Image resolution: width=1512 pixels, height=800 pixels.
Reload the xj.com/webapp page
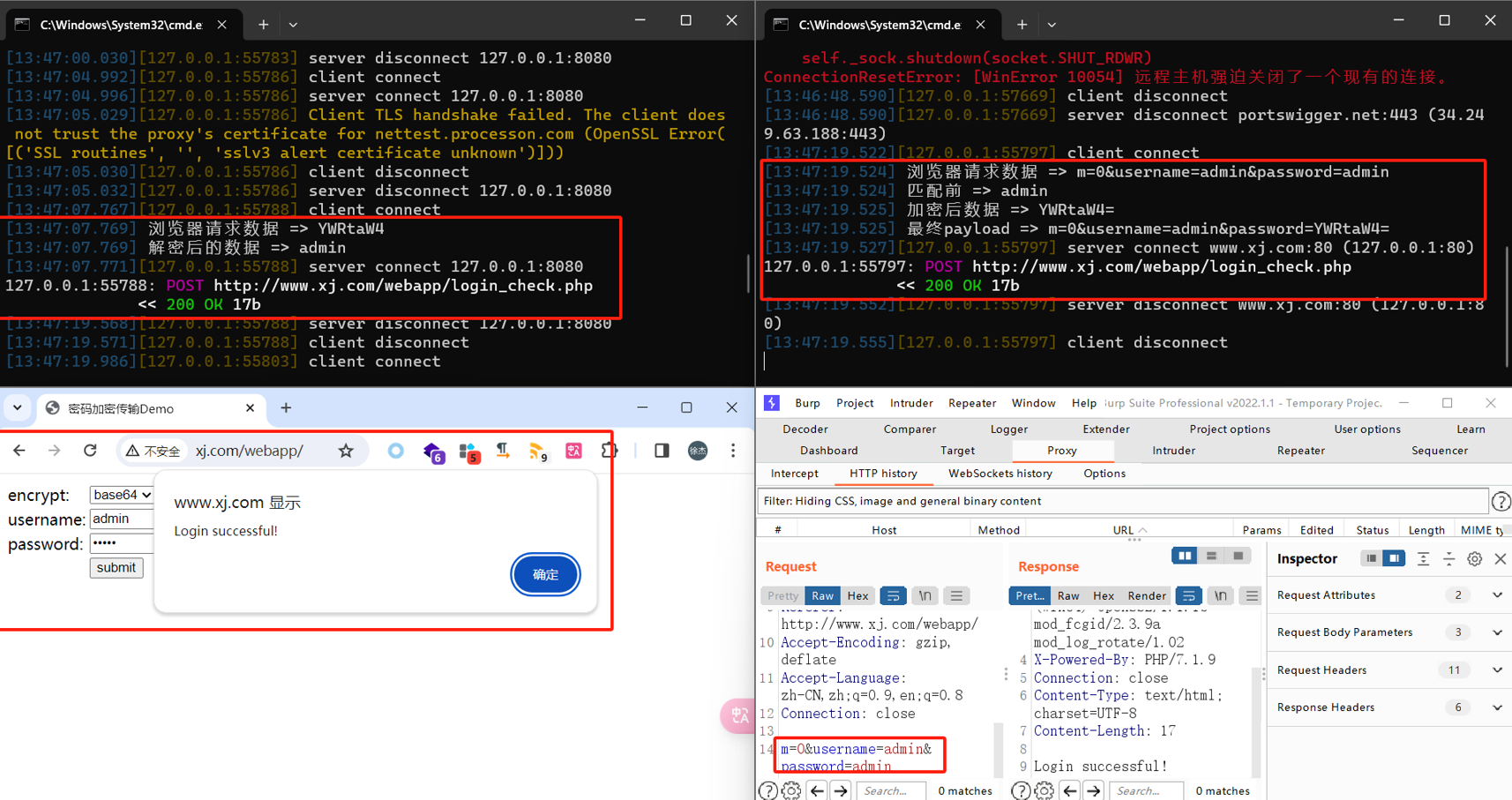tap(90, 451)
